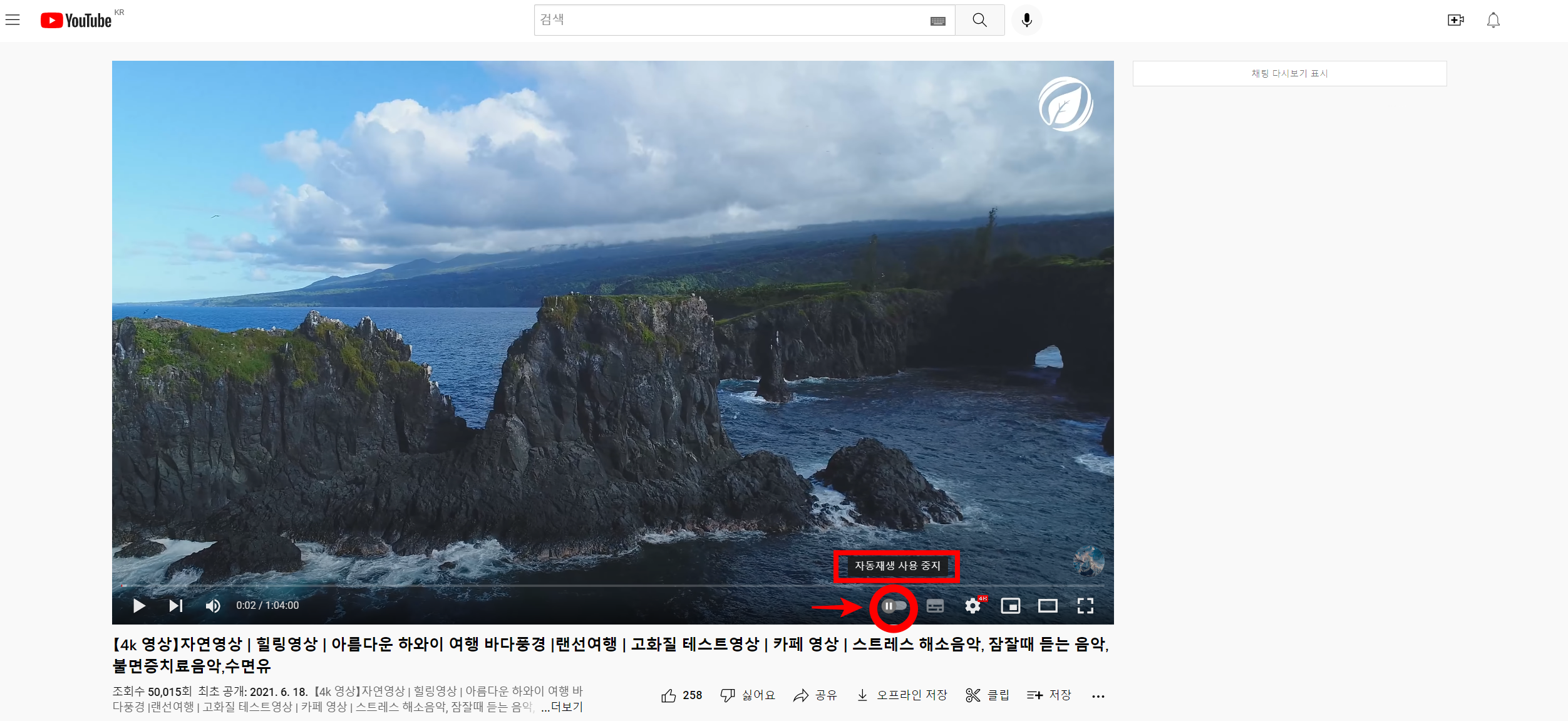This screenshot has height=721, width=1568.
Task: Switch to miniplayer mode
Action: click(1010, 606)
